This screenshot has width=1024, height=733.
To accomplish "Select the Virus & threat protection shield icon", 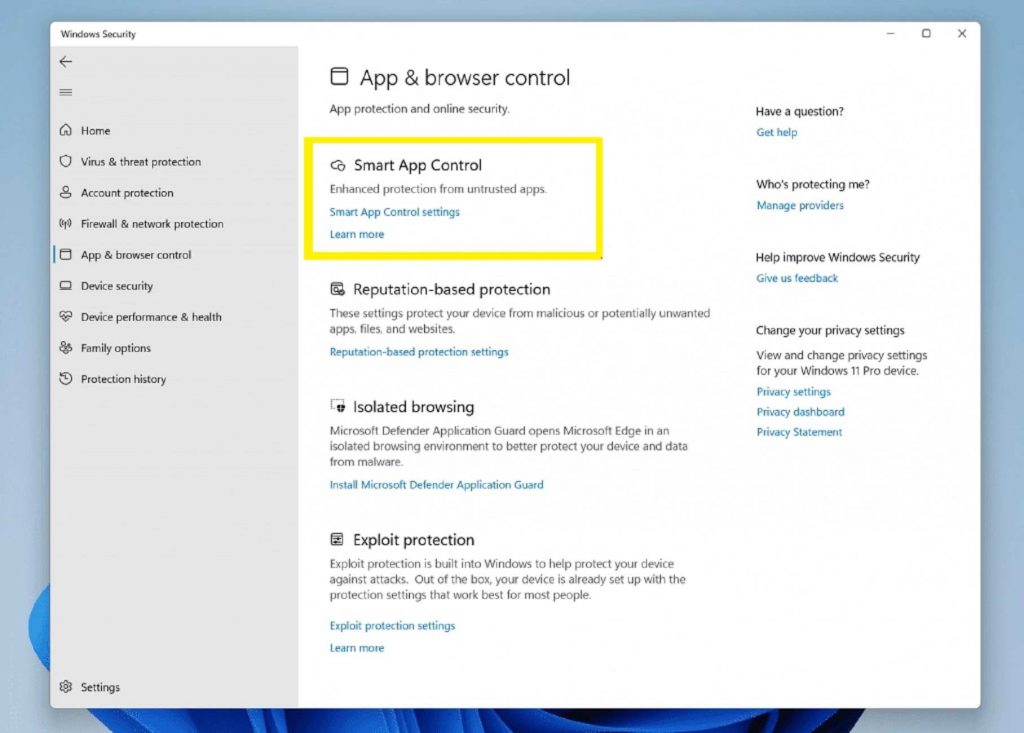I will [x=66, y=162].
